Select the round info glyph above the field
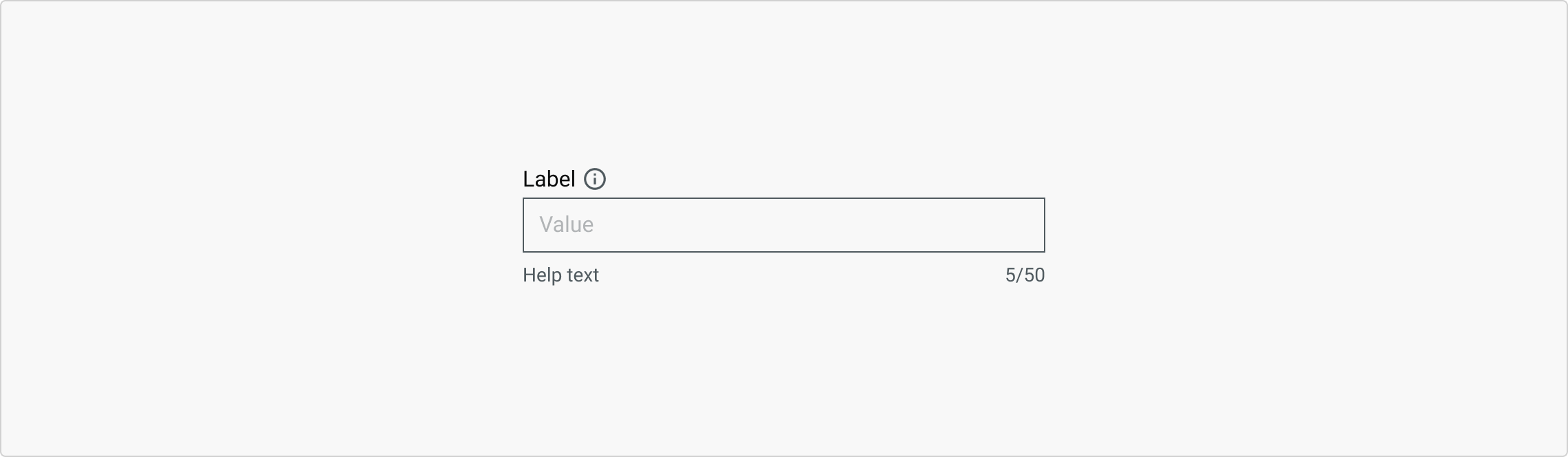Viewport: 1568px width, 457px height. (x=595, y=179)
